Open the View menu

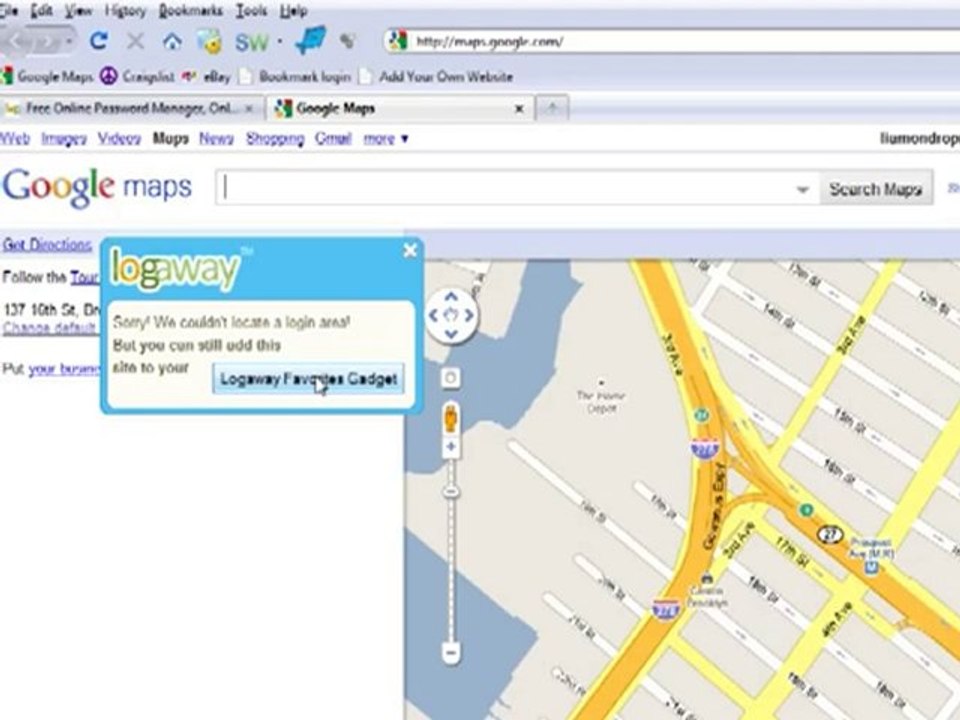click(78, 10)
